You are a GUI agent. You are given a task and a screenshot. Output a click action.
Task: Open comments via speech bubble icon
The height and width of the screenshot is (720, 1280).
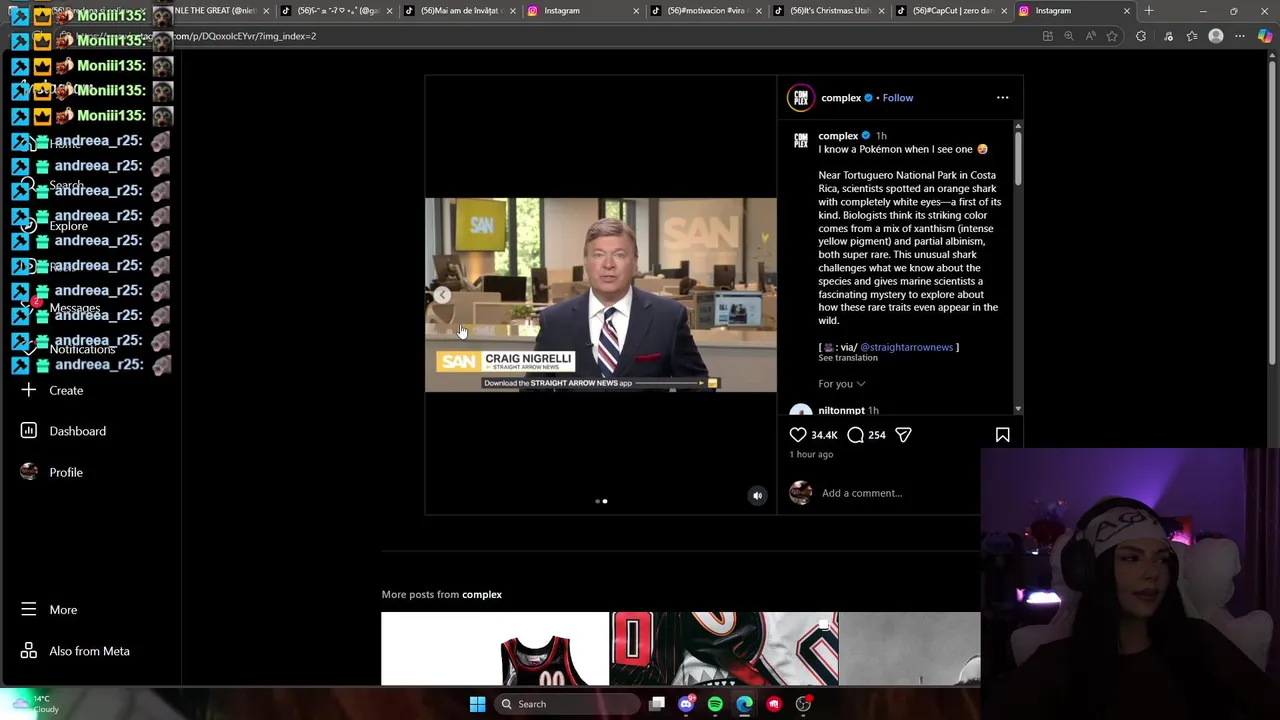856,435
